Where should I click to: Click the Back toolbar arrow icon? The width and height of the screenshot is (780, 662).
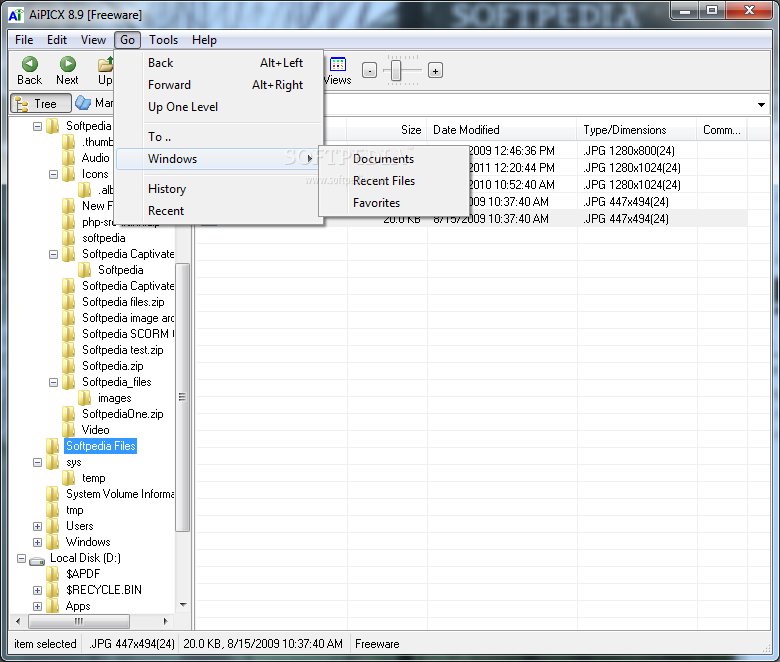point(30,64)
